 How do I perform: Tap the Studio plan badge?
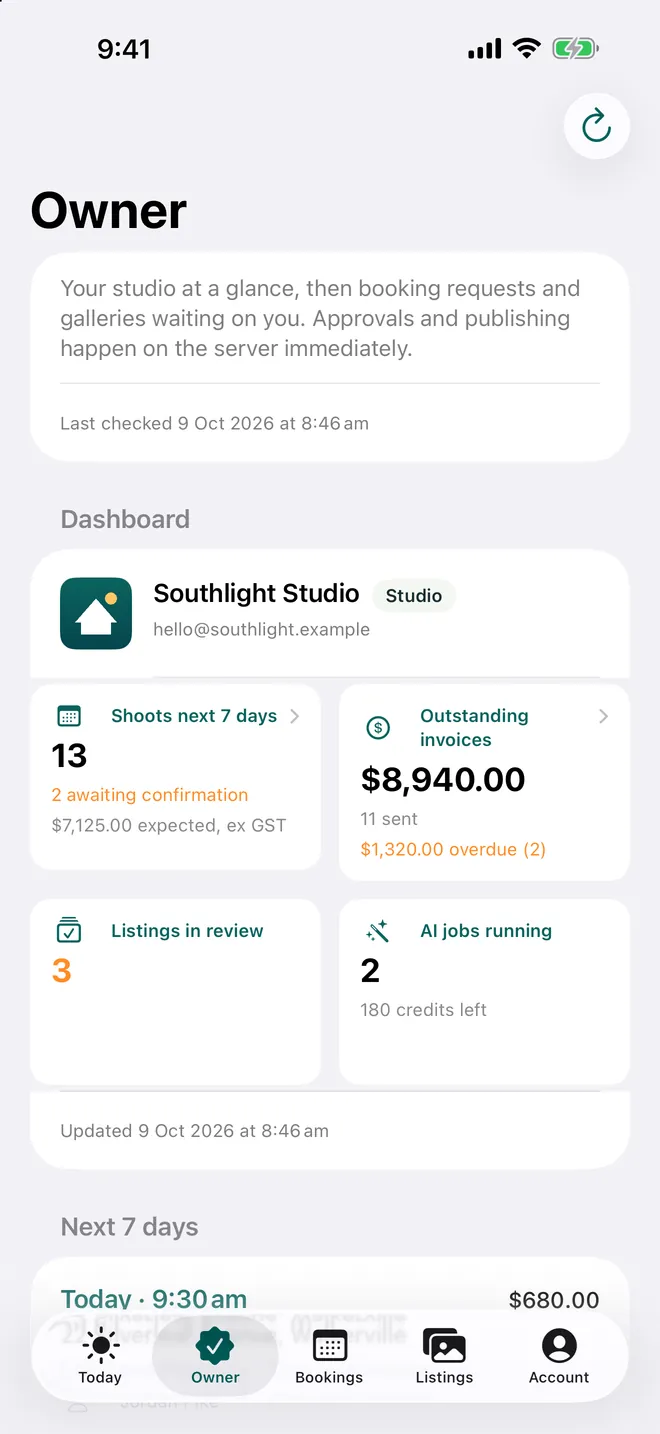pyautogui.click(x=414, y=596)
